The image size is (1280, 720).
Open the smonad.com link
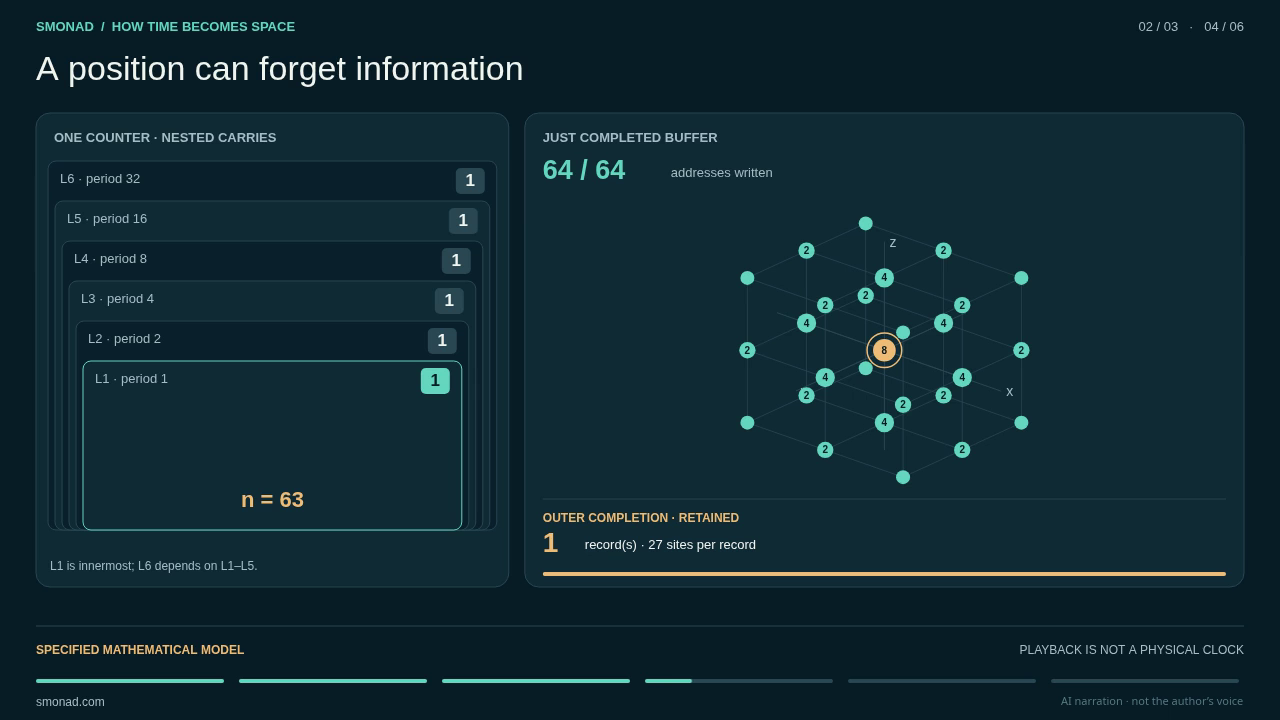70,702
